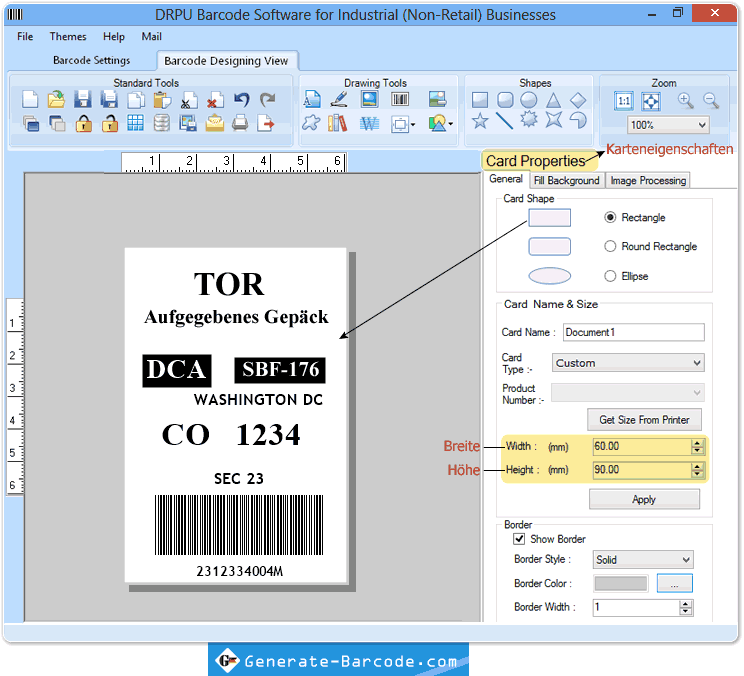Viewport: 744px width, 676px height.
Task: Insert a barcode from Drawing Tools
Action: point(400,99)
